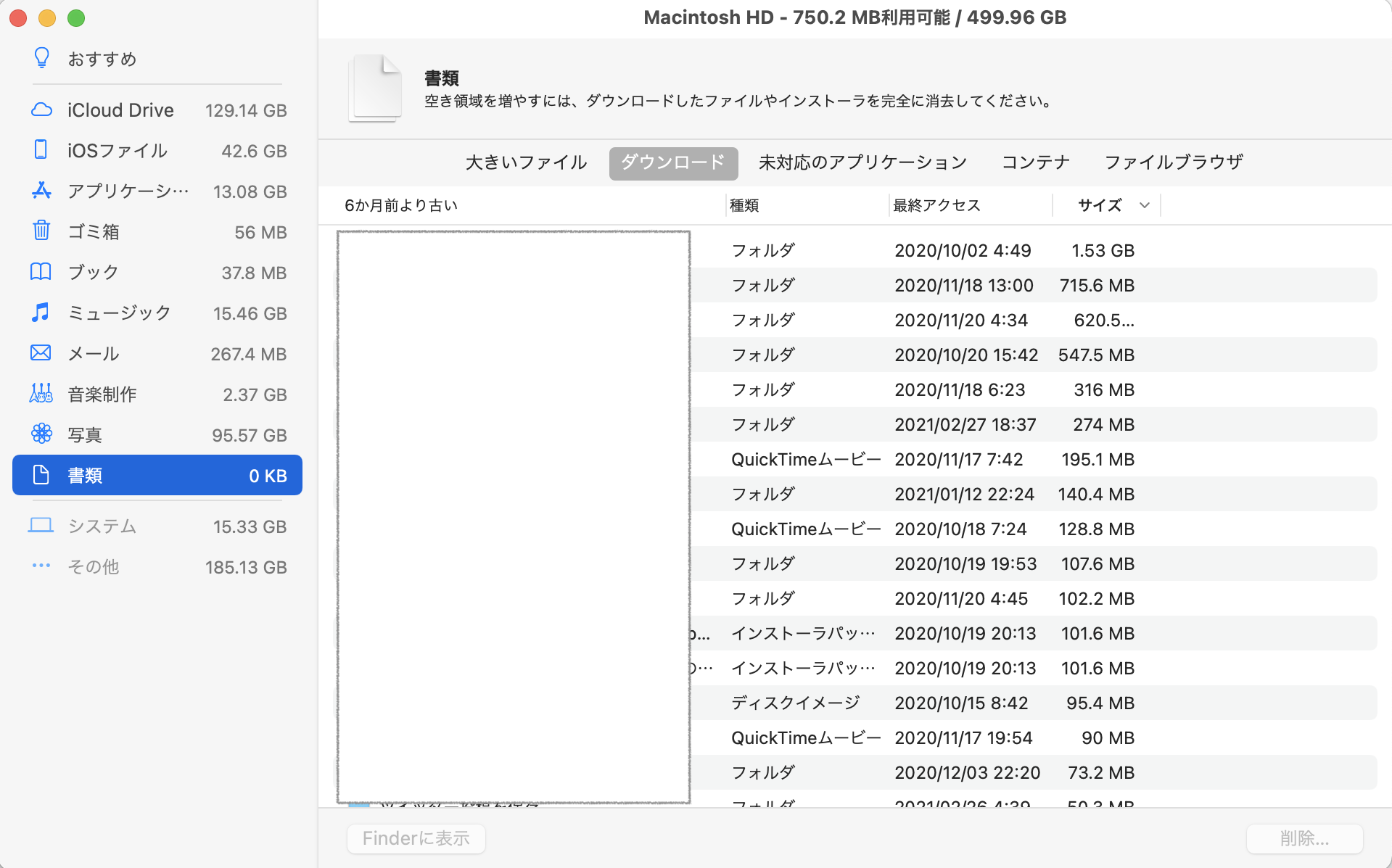Screen dimensions: 1392x868
Task: Select the iCloud Drive cloud icon
Action: coord(42,110)
